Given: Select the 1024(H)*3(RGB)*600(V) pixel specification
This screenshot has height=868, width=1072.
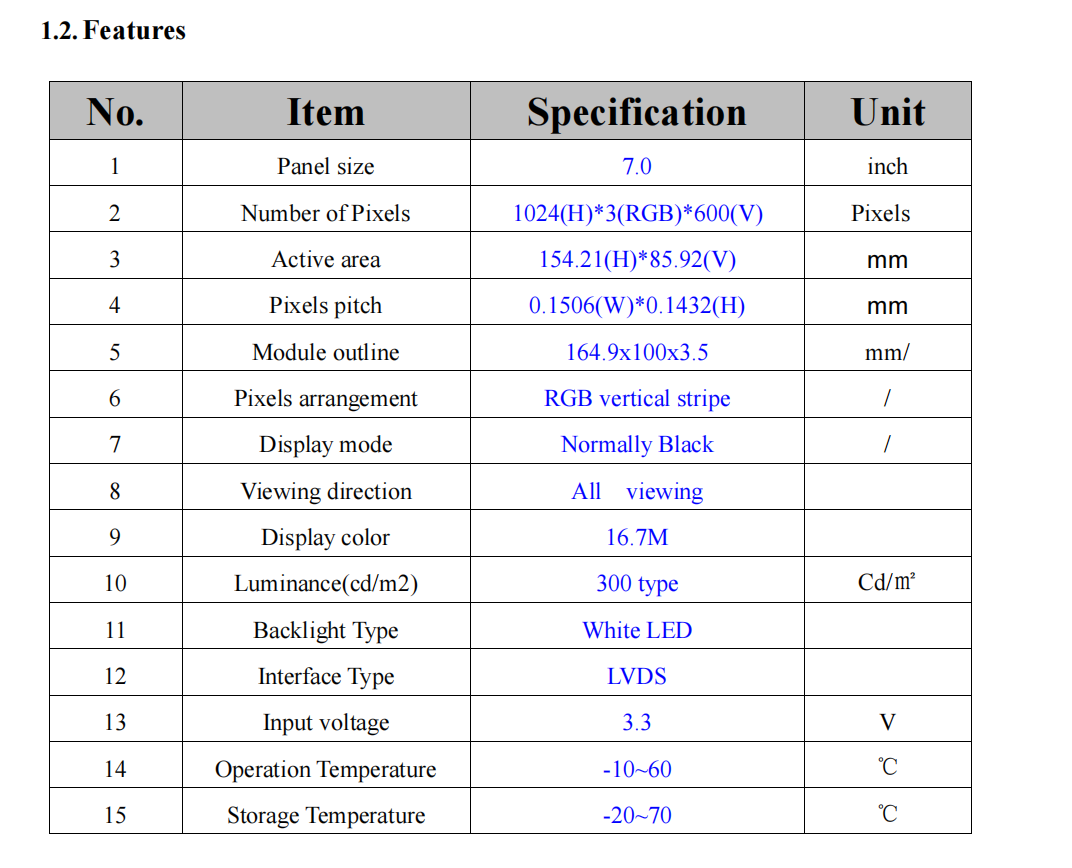Looking at the screenshot, I should pos(637,213).
